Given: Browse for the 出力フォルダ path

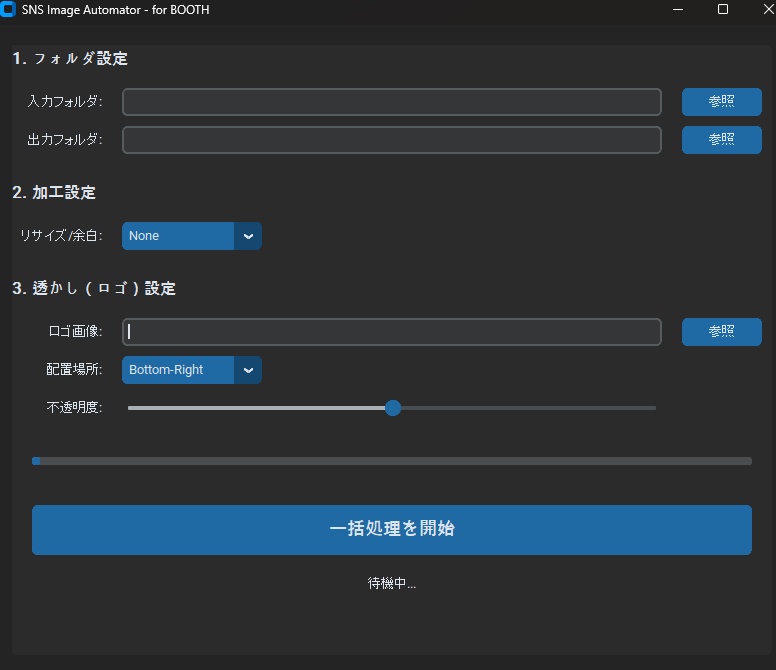Looking at the screenshot, I should tap(721, 140).
